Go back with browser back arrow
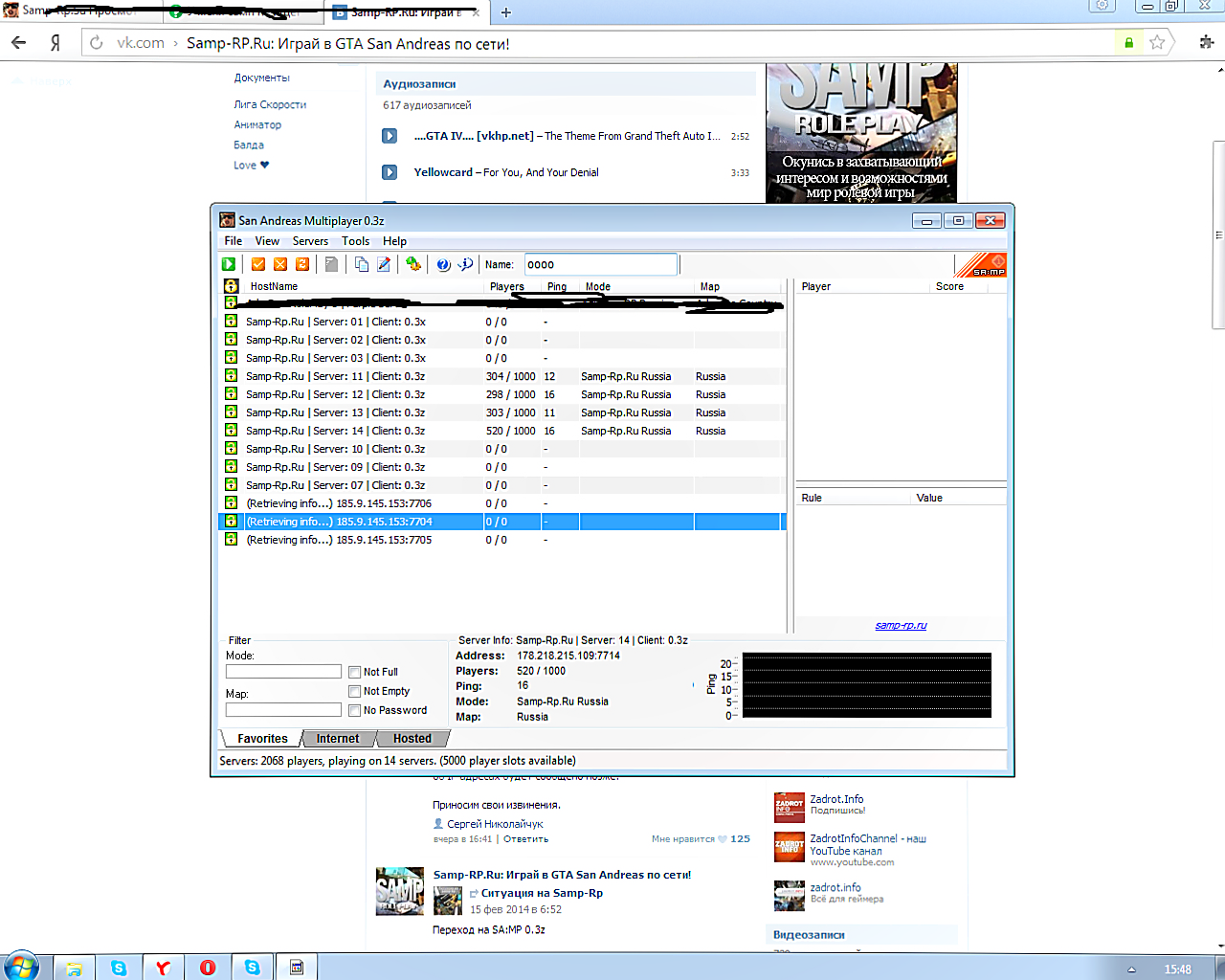 (x=19, y=42)
